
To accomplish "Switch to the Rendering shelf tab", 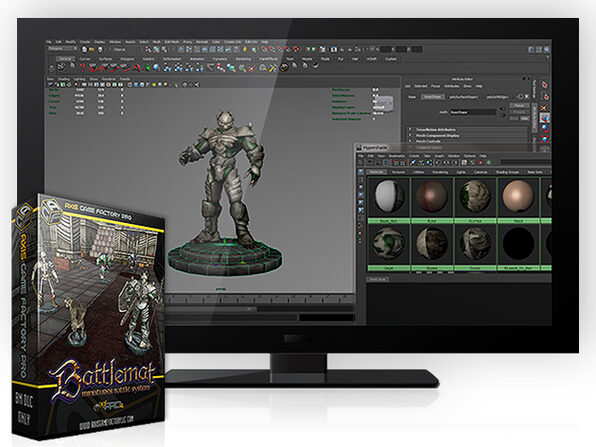I will tap(243, 59).
